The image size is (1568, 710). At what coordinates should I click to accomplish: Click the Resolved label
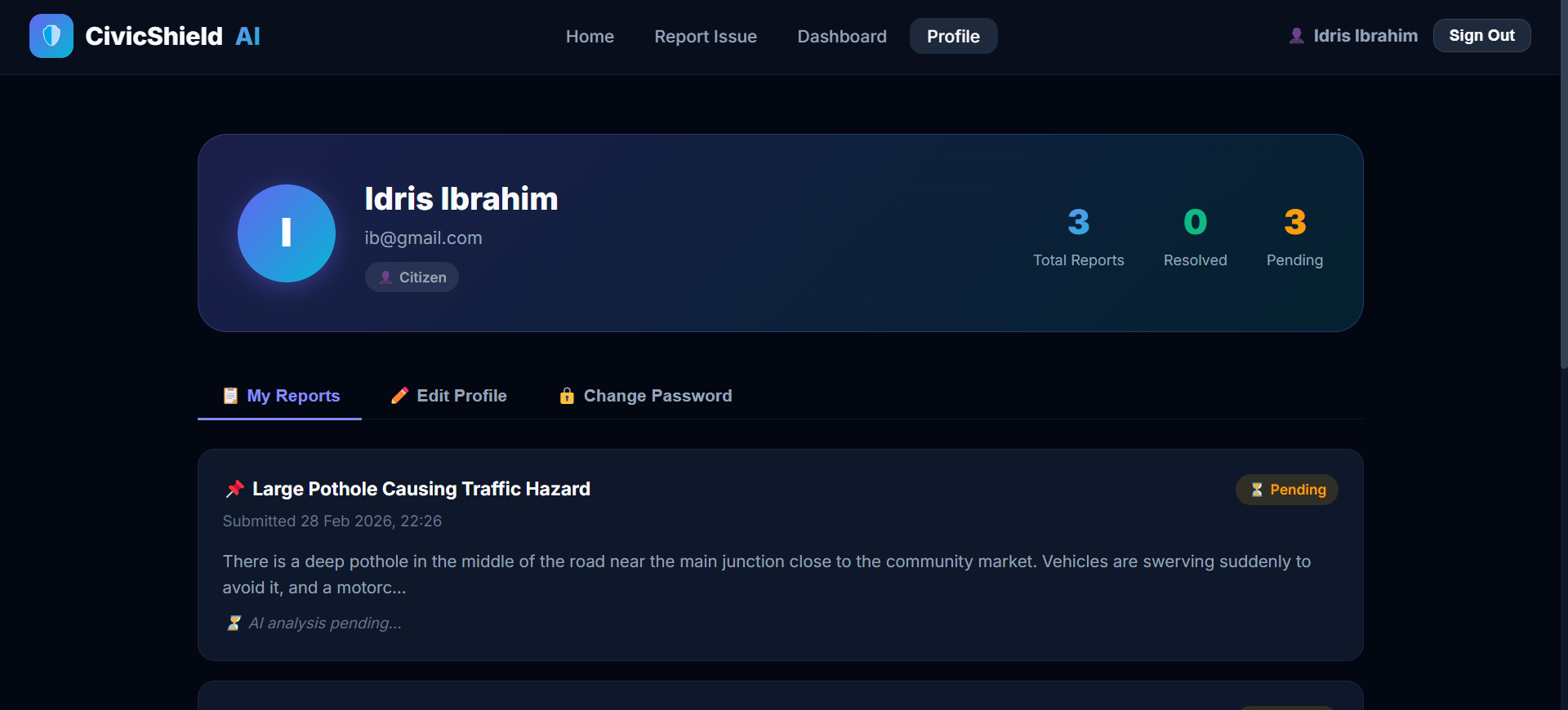point(1195,260)
